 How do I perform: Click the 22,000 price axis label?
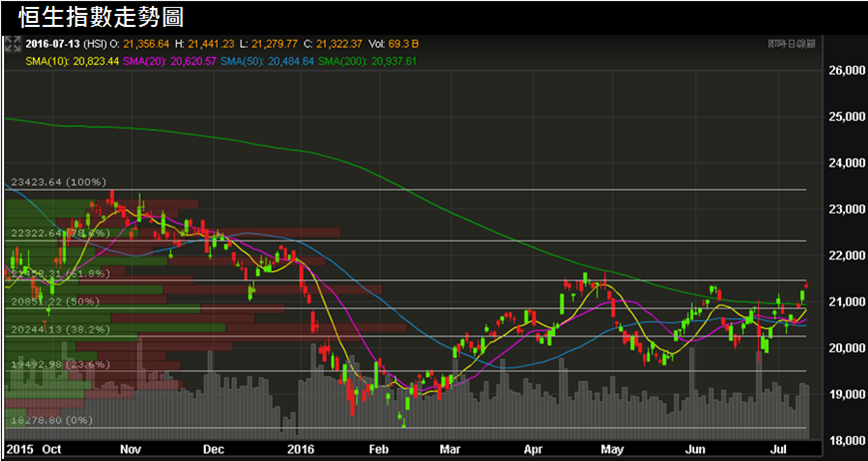(846, 256)
